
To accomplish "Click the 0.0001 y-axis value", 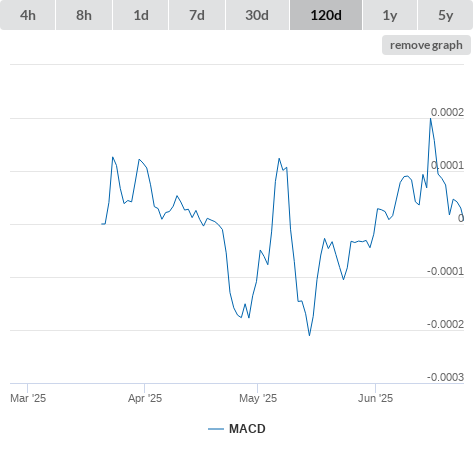I will pos(447,165).
